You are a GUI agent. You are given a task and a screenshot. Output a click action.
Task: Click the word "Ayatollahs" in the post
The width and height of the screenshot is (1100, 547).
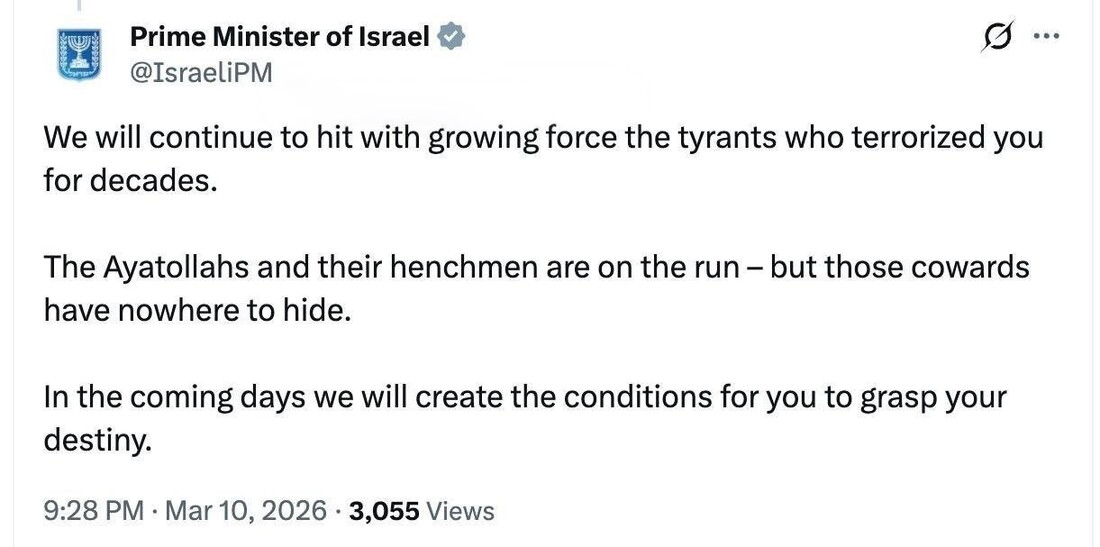pos(183,268)
